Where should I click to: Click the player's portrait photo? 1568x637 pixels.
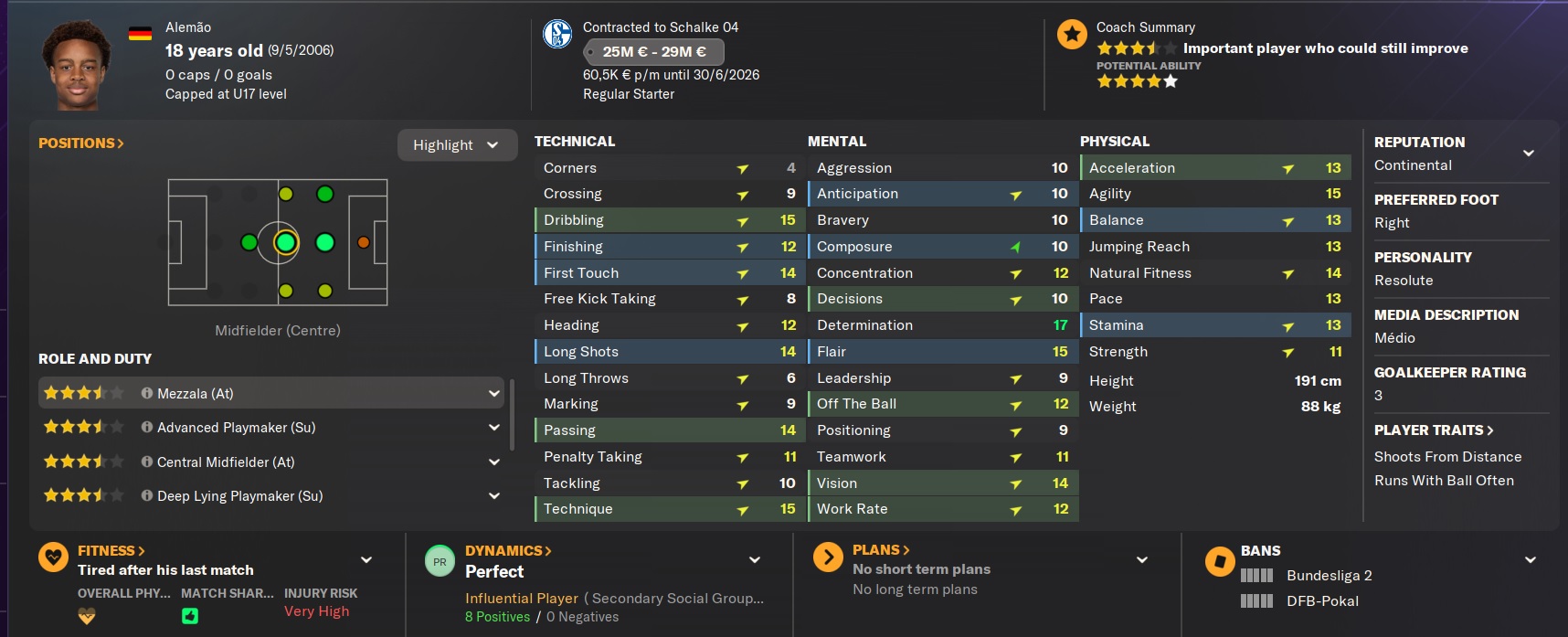[x=76, y=64]
